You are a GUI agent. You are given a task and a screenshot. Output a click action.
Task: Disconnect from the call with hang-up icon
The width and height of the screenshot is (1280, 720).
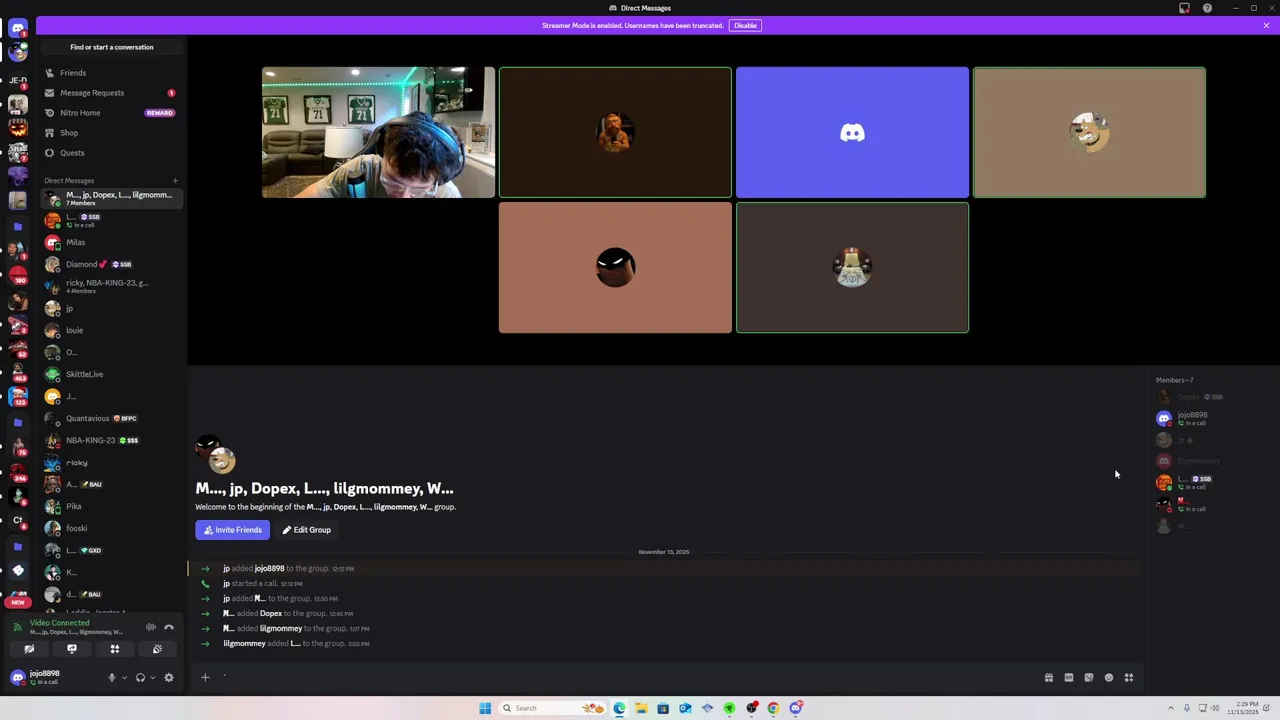coord(169,627)
